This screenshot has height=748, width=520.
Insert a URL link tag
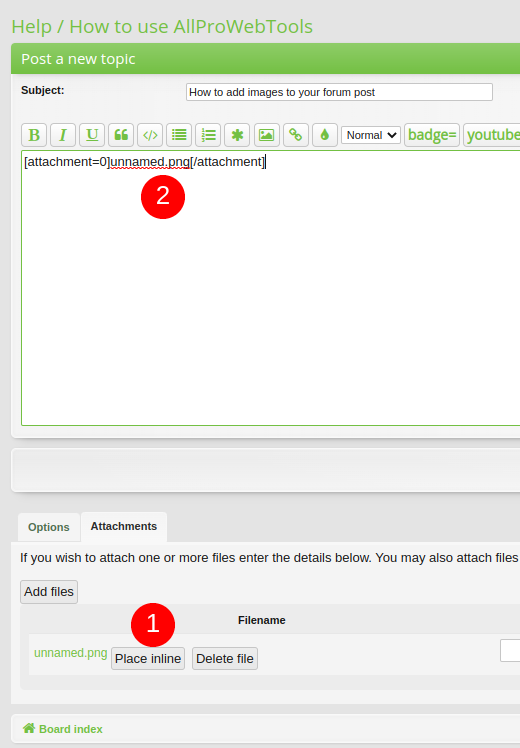(x=296, y=135)
